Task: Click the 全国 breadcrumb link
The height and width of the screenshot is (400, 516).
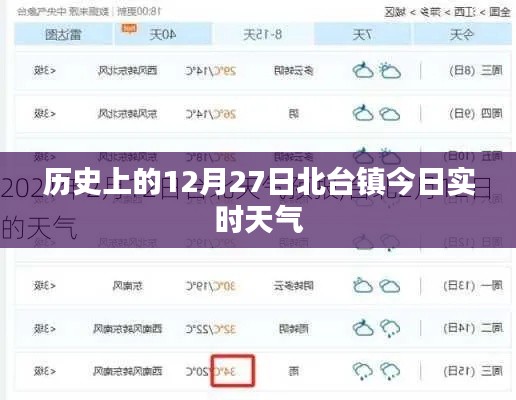Action: (x=500, y=13)
